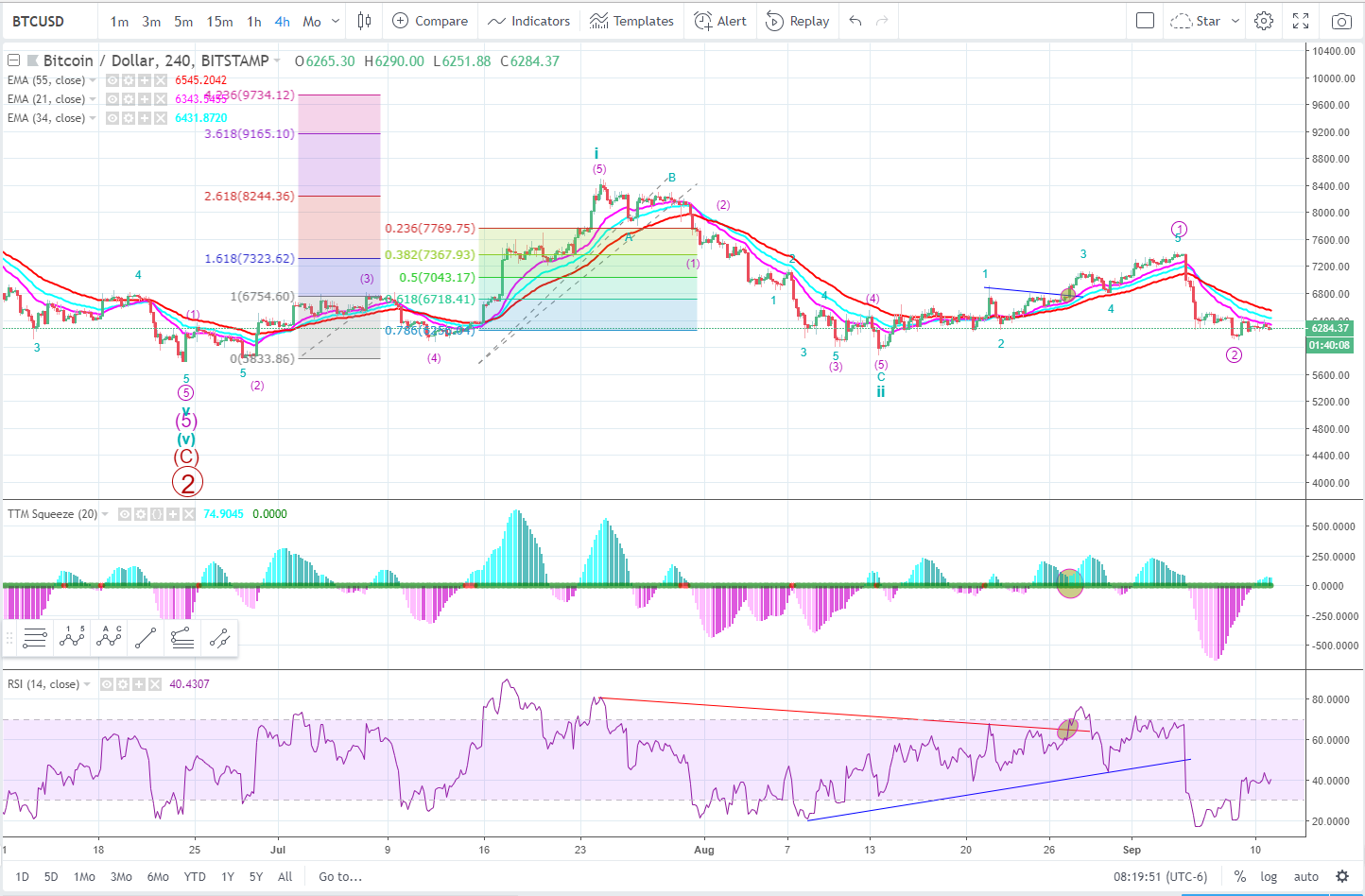
Task: Start bar Replay mode
Action: point(797,21)
